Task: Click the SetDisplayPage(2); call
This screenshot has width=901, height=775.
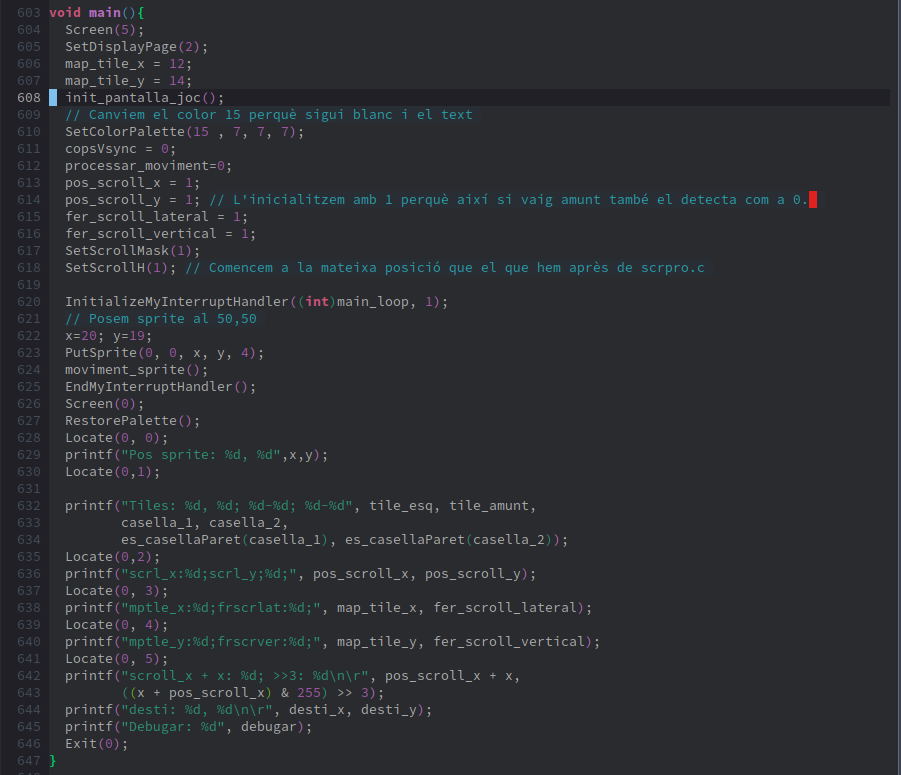Action: click(136, 47)
